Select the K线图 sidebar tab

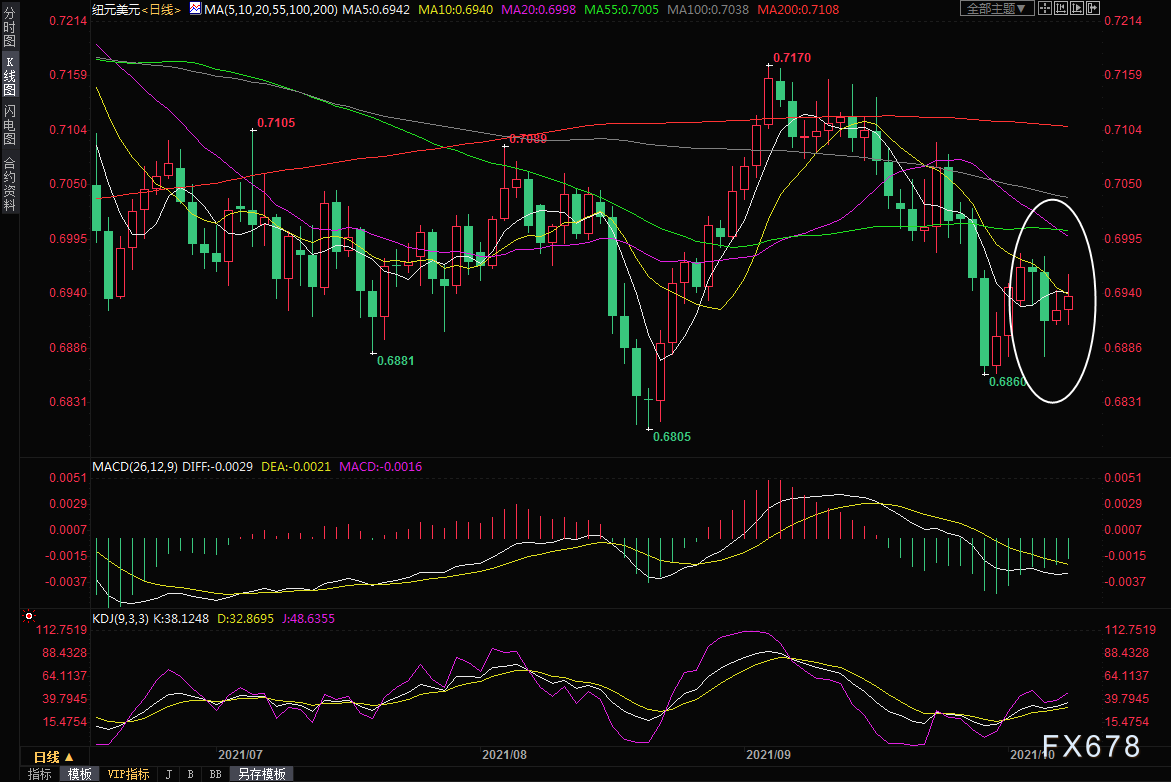tap(10, 76)
